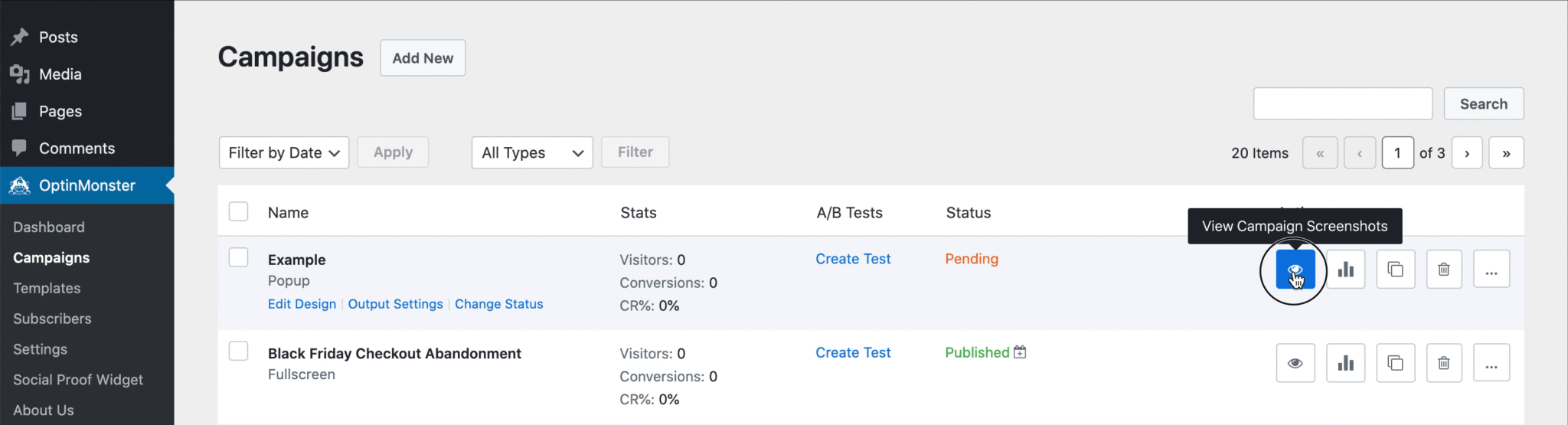The image size is (1568, 425).
Task: Click the 20 Items count text
Action: (1259, 153)
